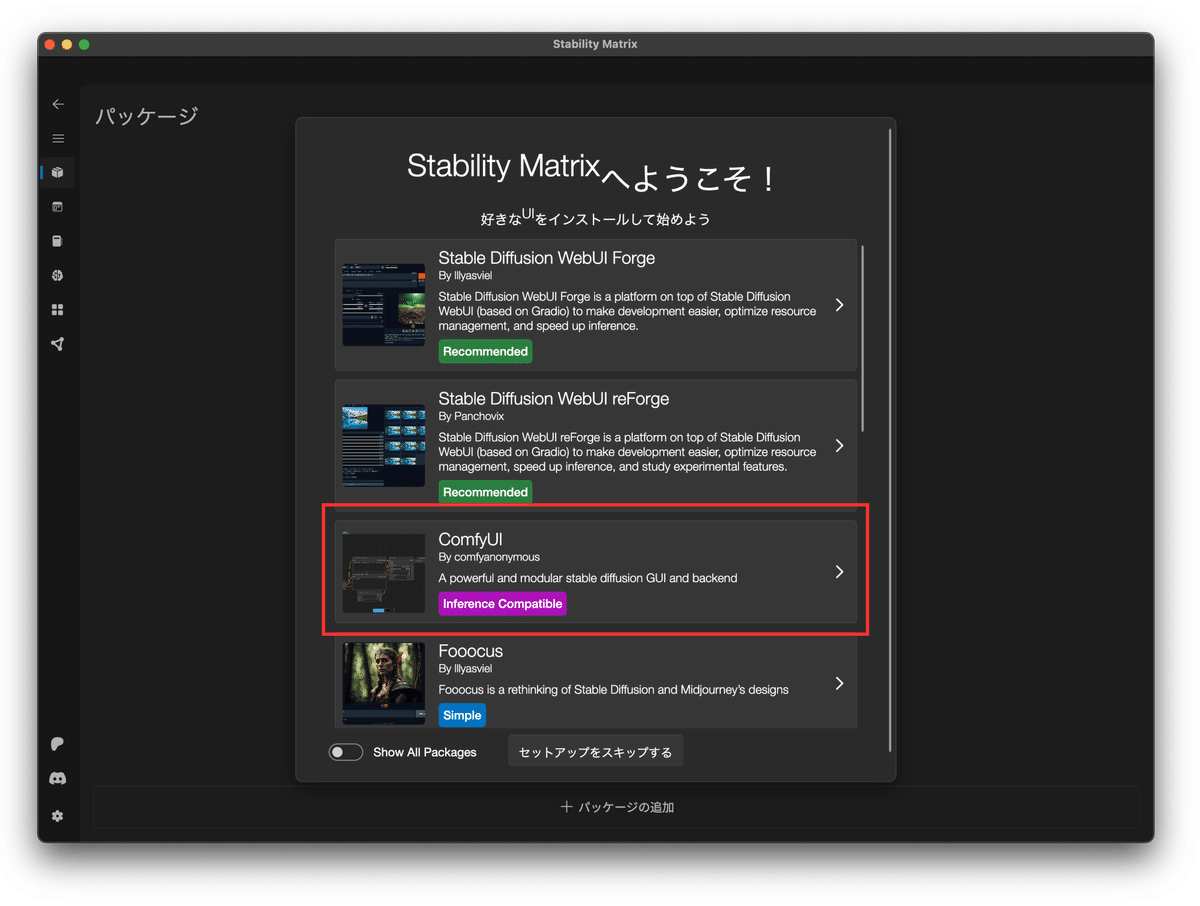The image size is (1200, 906).
Task: Click the パッケージ page heading
Action: click(x=146, y=116)
